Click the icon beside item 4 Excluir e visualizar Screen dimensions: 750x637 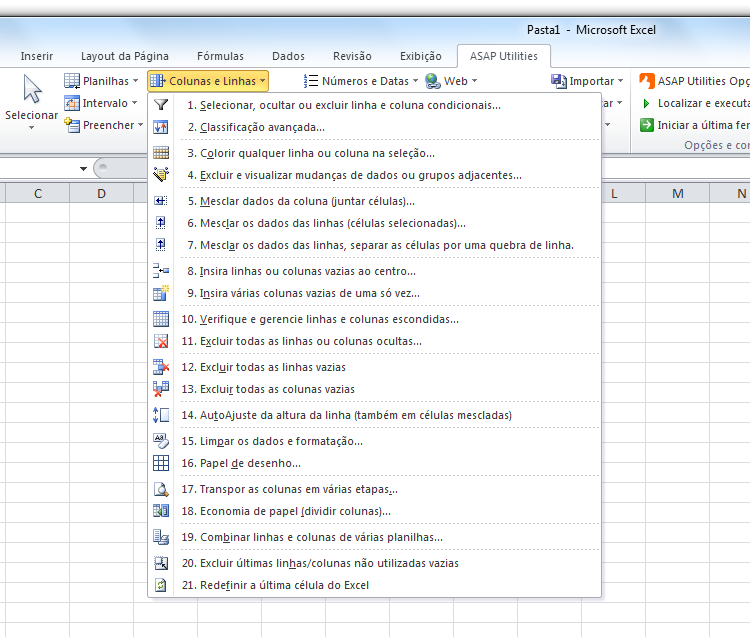click(161, 175)
